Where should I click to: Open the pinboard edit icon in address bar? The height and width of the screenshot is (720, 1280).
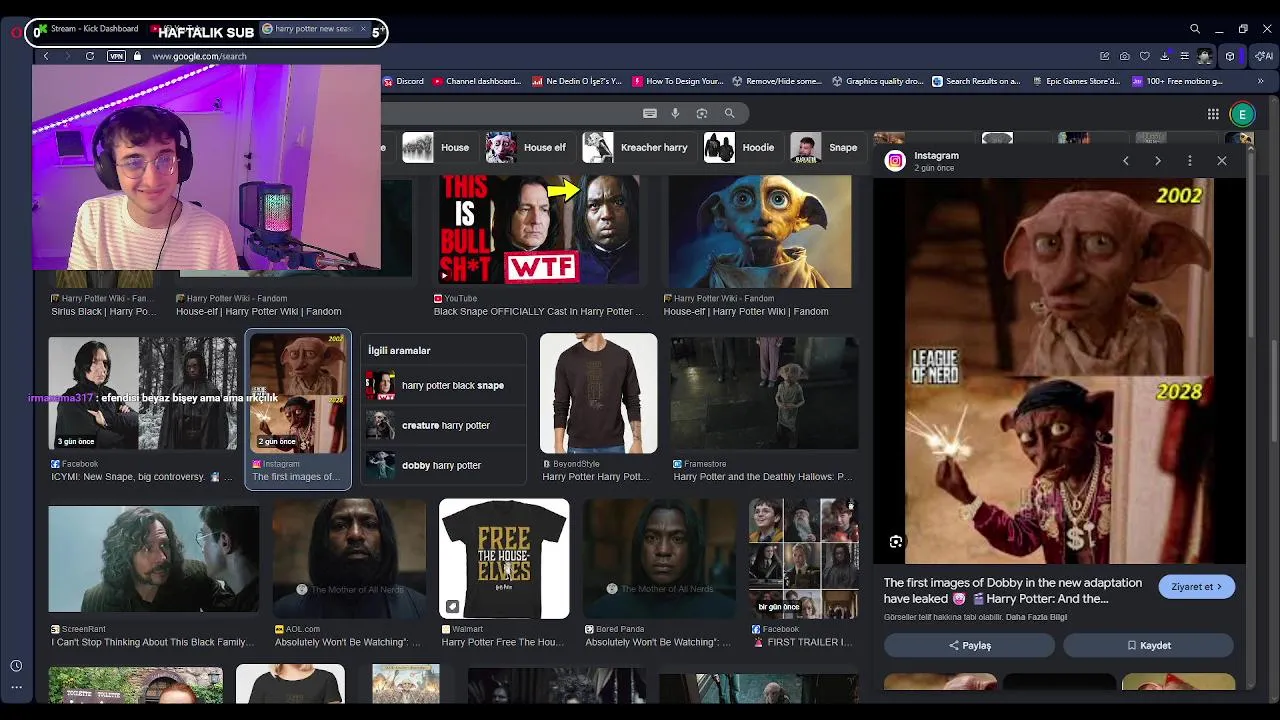coord(1105,56)
